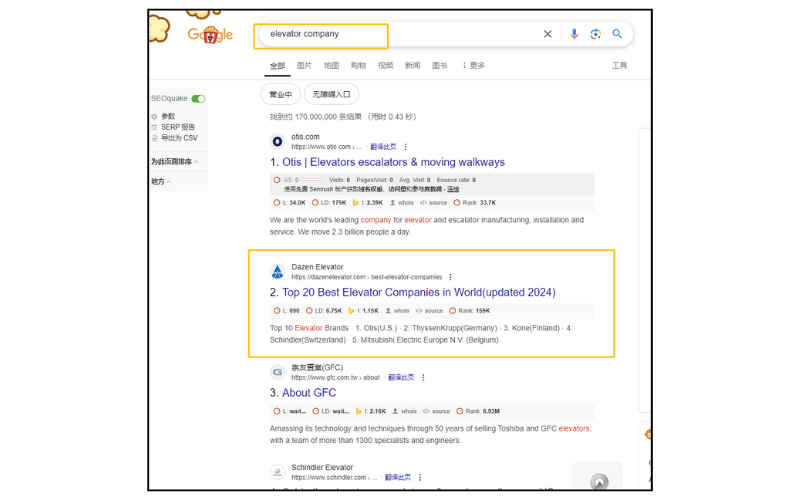
Task: Click 翻译此页 for the gfc.com.tw result
Action: click(x=401, y=378)
